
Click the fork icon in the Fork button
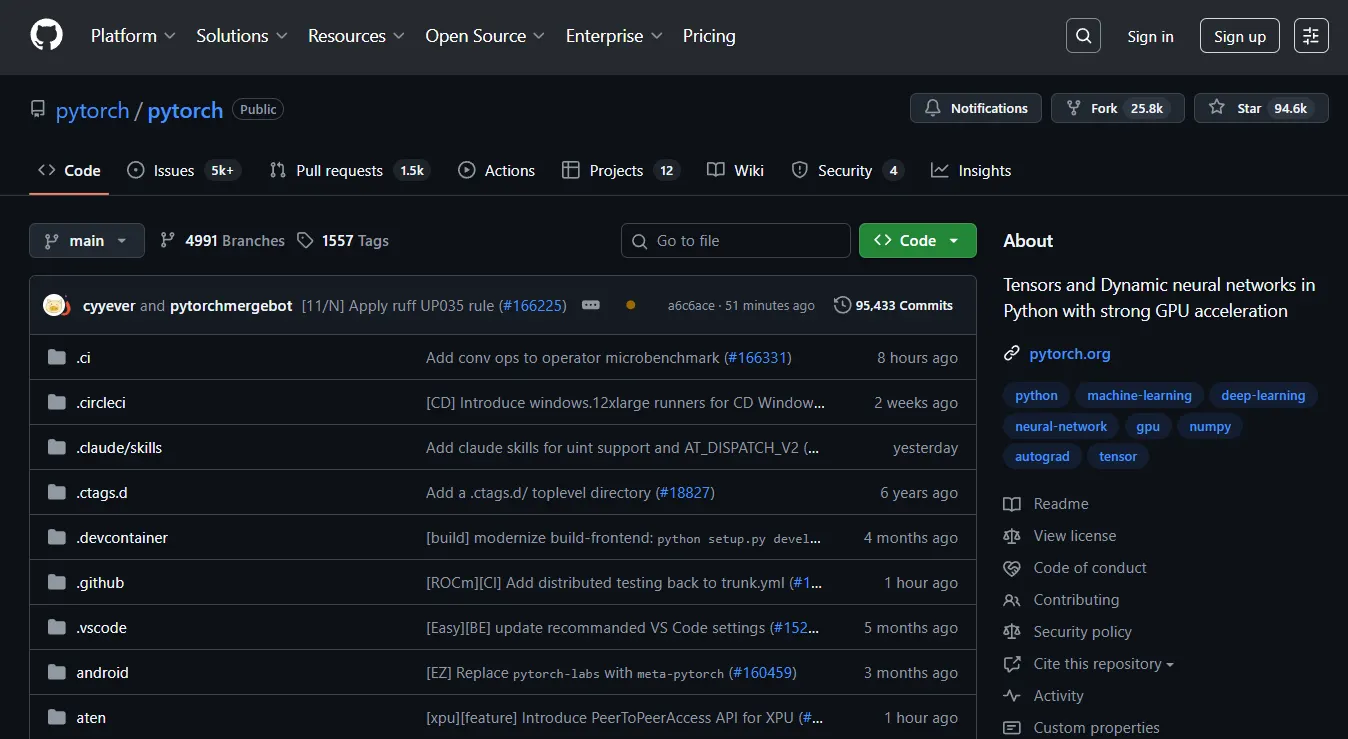[x=1074, y=108]
